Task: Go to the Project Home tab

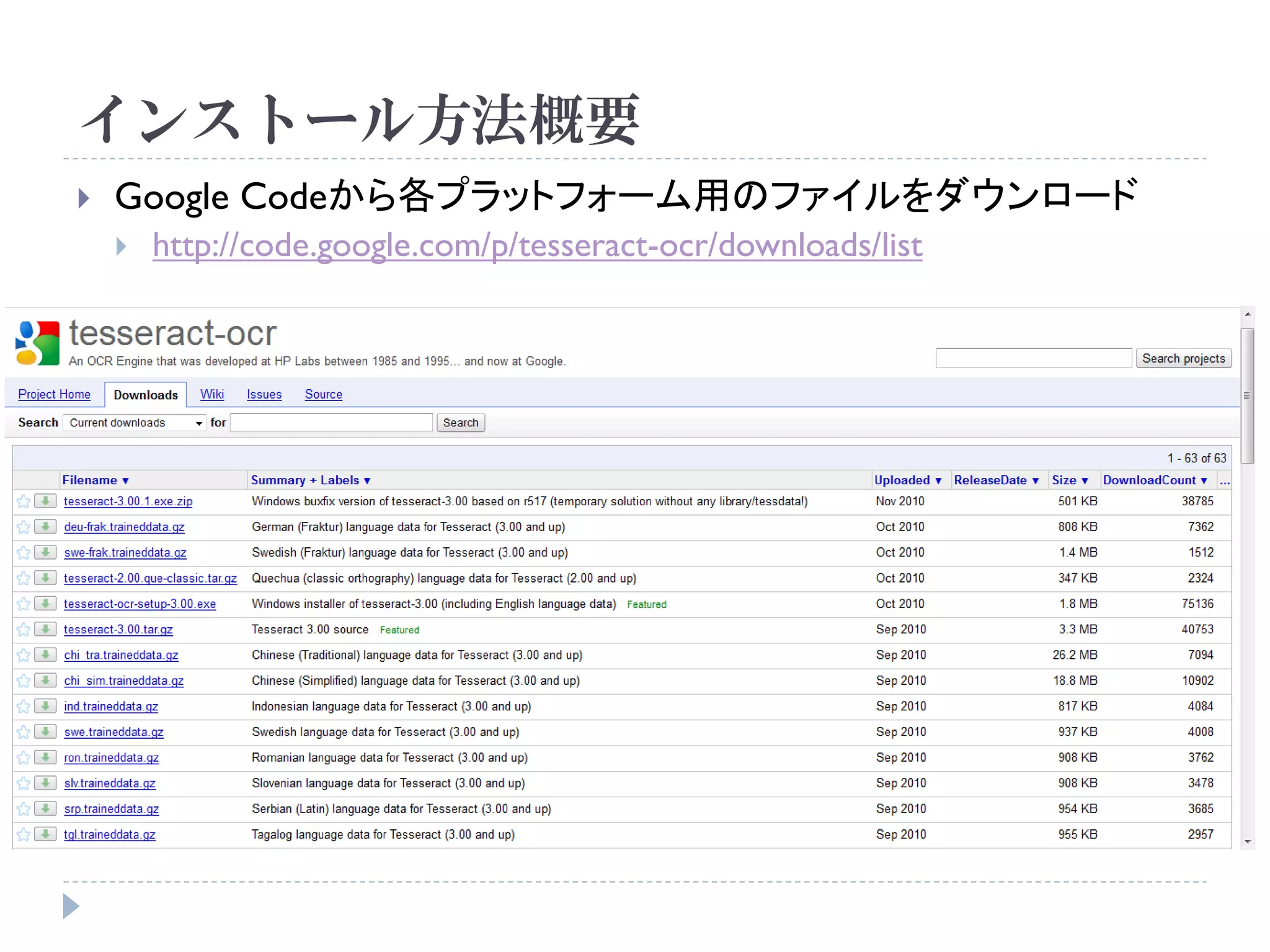Action: click(55, 395)
